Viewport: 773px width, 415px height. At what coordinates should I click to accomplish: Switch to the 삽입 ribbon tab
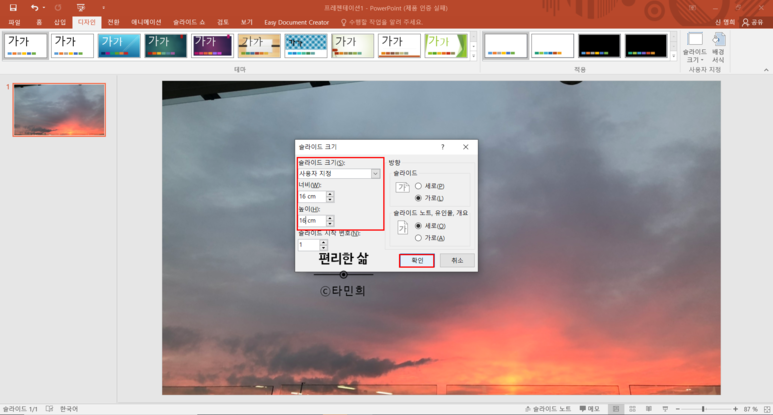[x=60, y=22]
